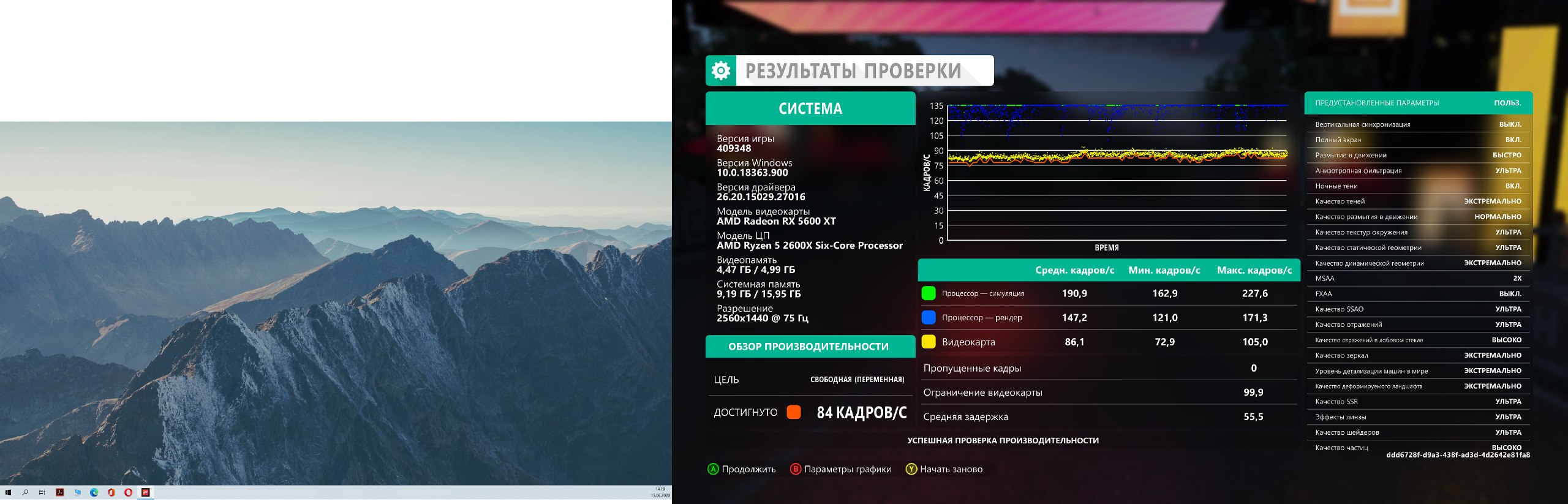This screenshot has height=504, width=1568.
Task: Click the MSAA 2X setting row
Action: (1419, 278)
